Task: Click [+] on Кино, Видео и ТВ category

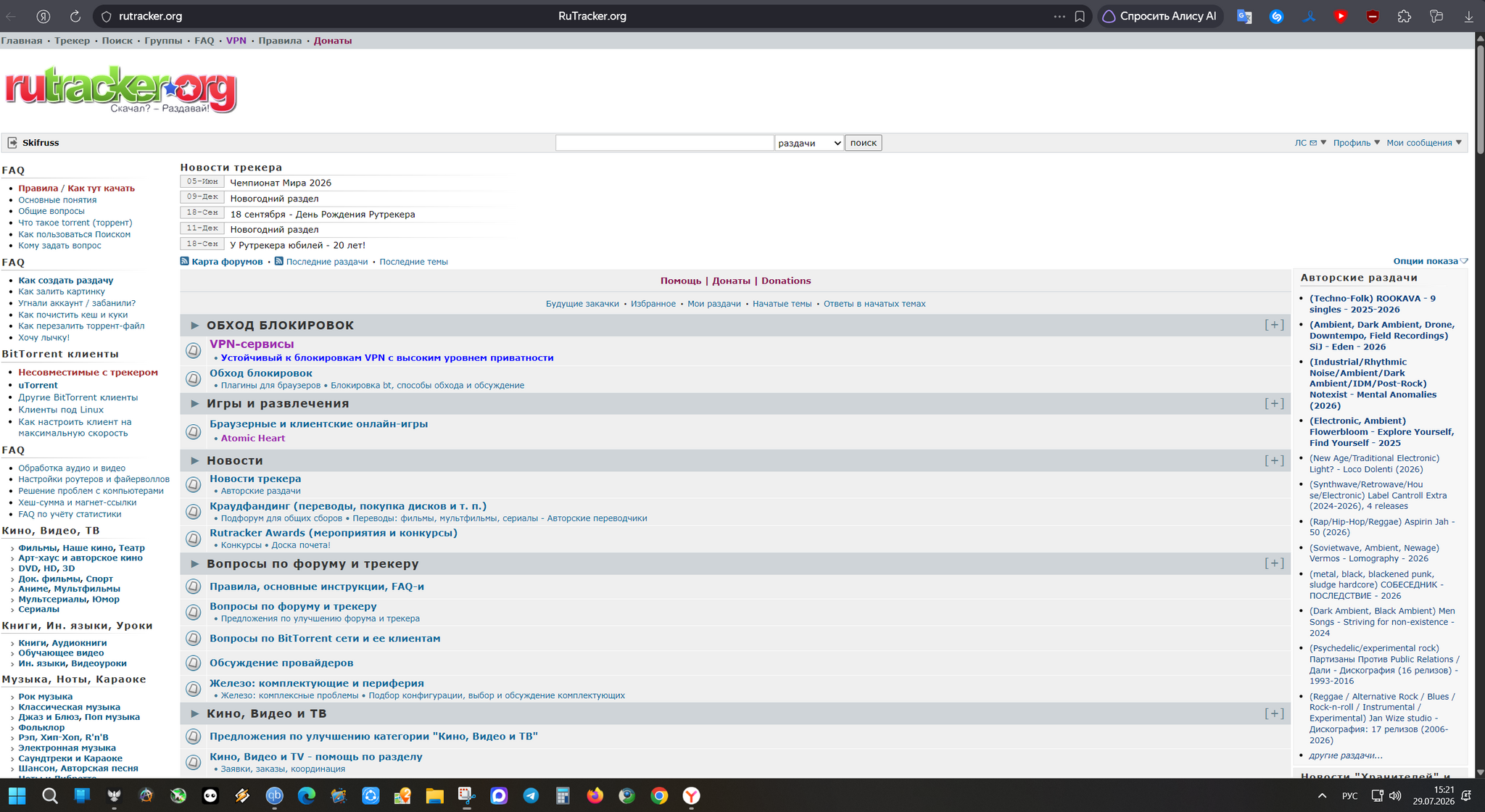Action: click(1274, 713)
